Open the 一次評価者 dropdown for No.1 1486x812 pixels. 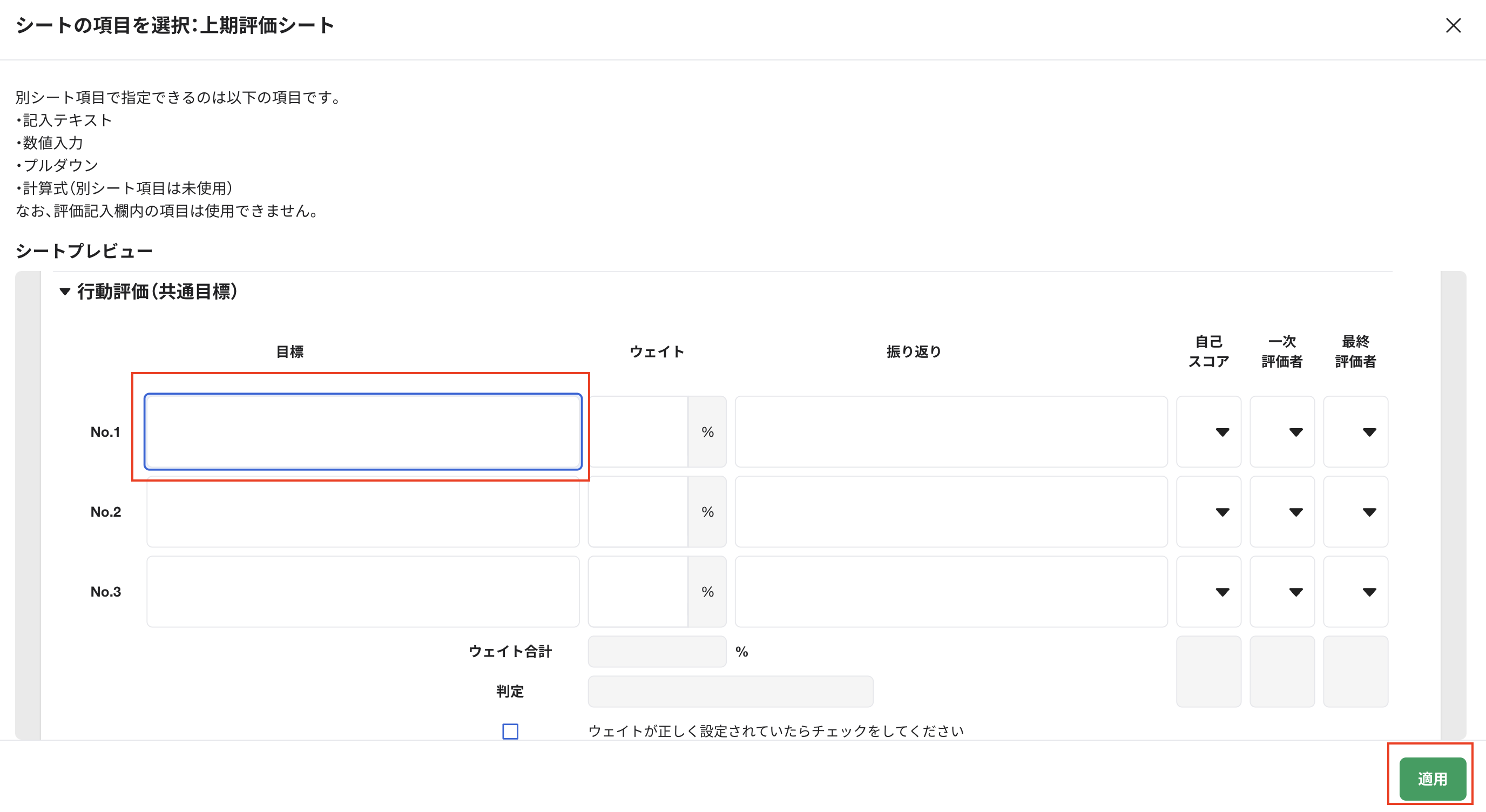pos(1282,431)
